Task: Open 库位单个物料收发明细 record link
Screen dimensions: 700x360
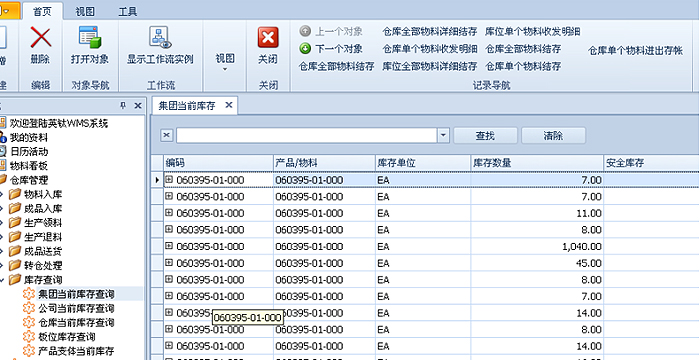Action: (533, 31)
